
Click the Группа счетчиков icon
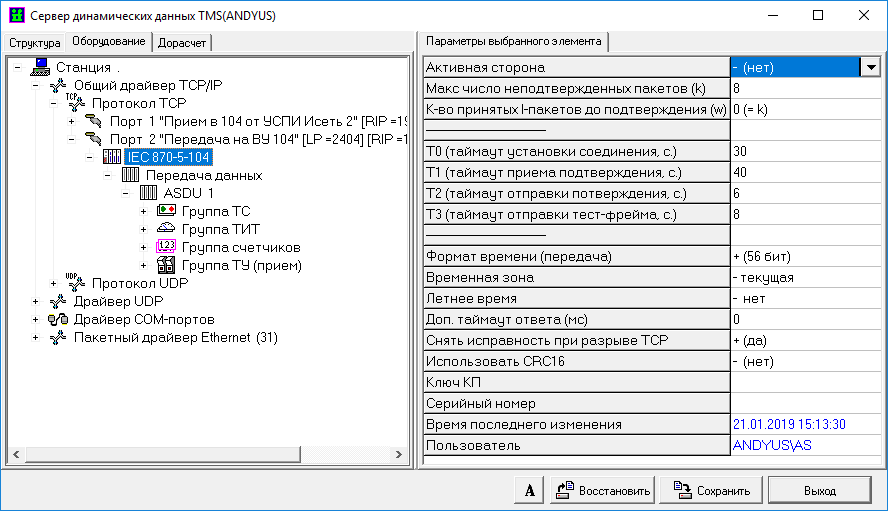[x=166, y=247]
